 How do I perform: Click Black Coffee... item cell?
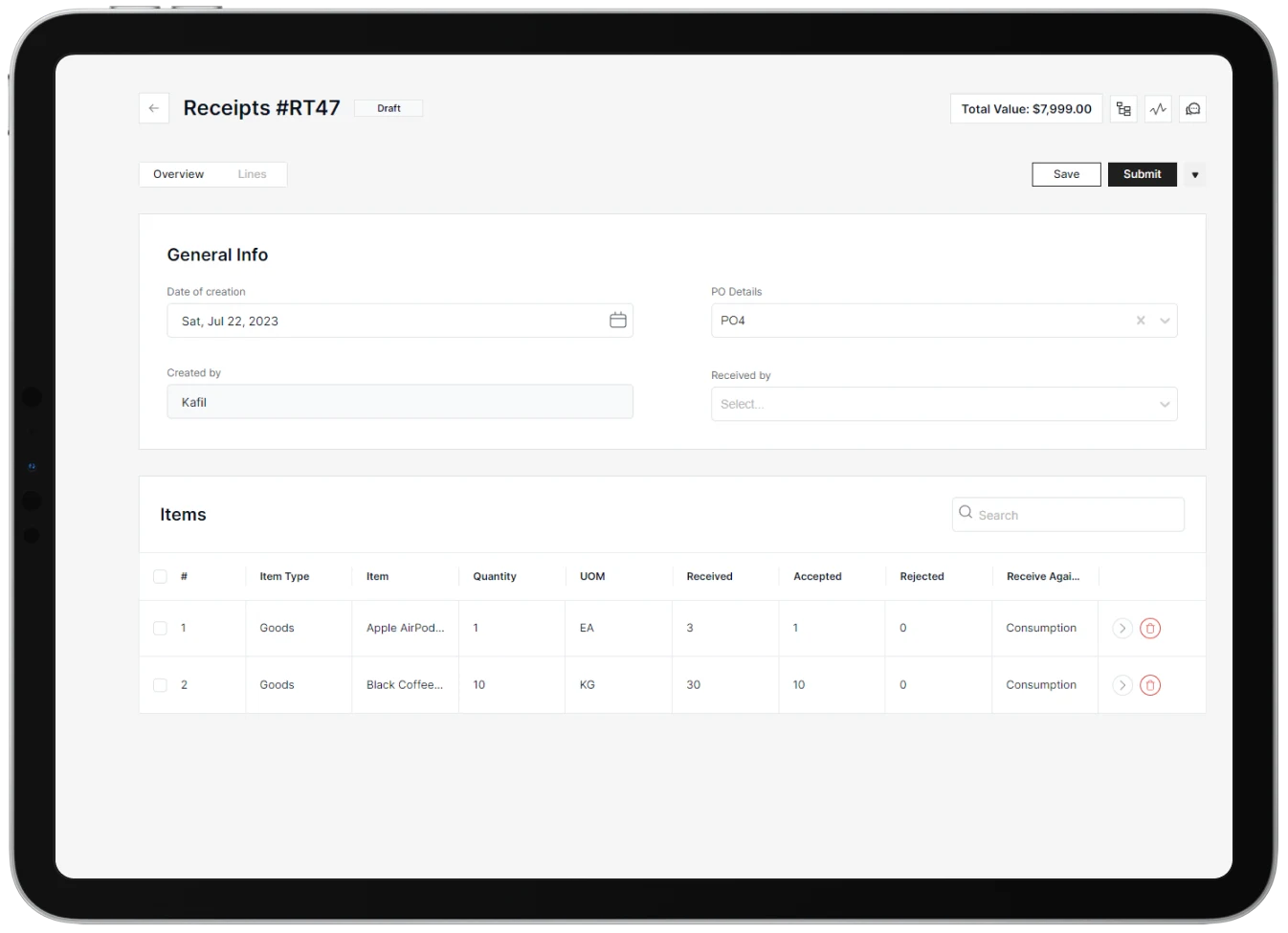click(x=405, y=685)
